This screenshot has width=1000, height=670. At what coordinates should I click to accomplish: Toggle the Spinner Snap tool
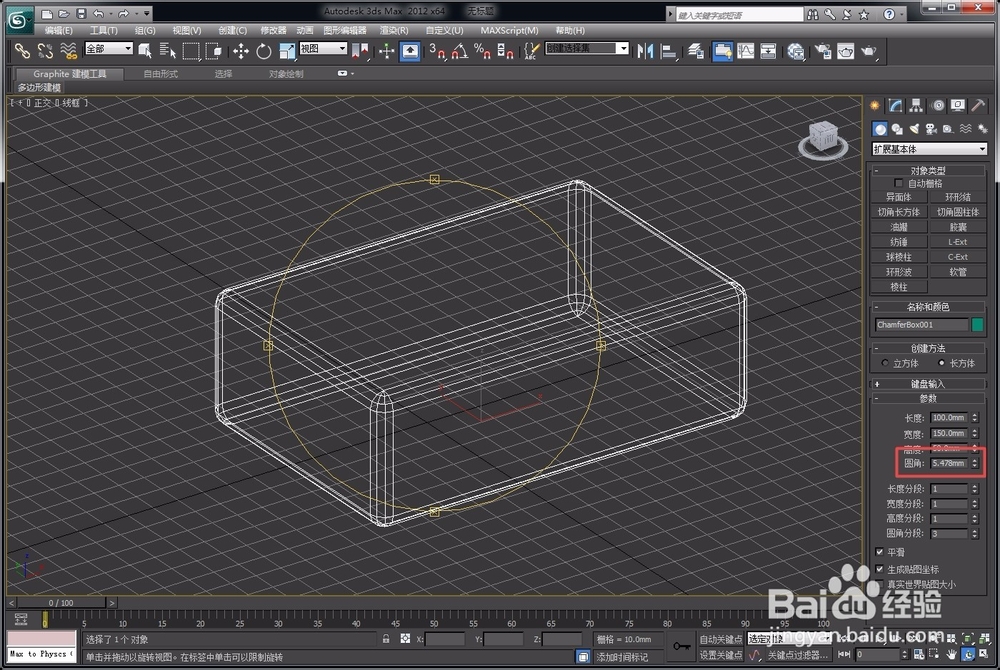505,51
